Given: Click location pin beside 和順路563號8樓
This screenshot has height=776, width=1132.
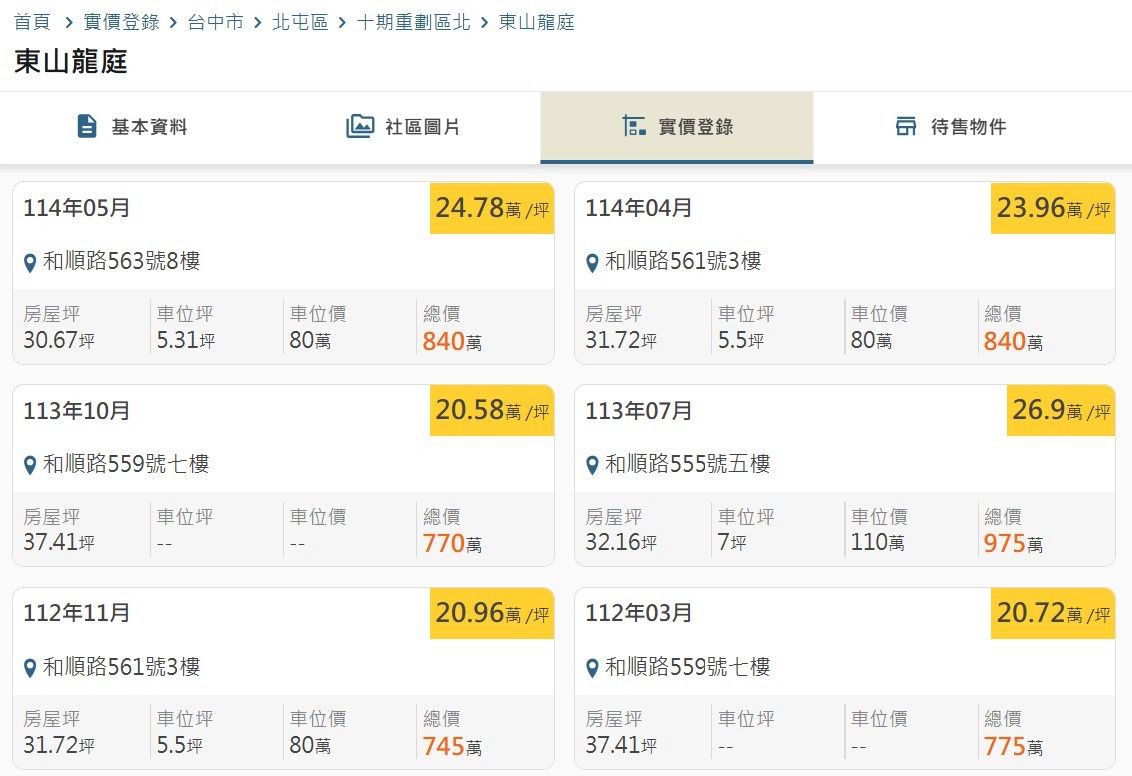Looking at the screenshot, I should click(30, 263).
